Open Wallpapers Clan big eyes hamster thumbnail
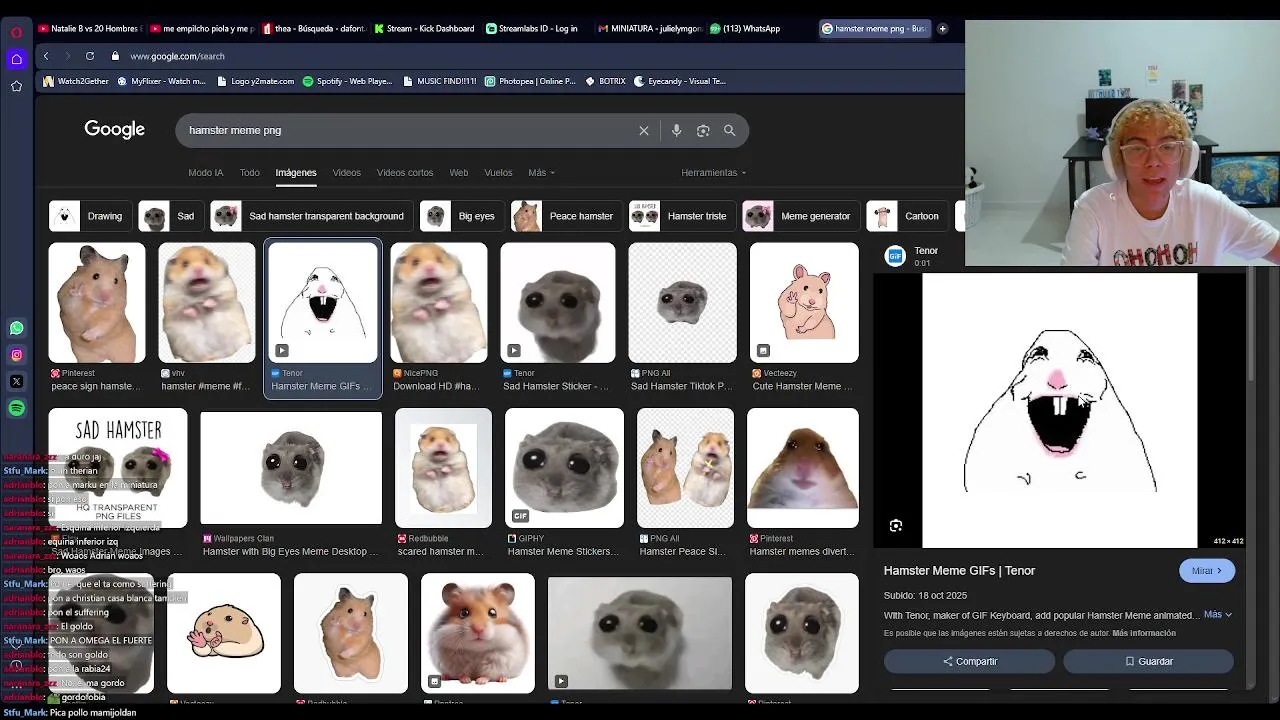 [x=291, y=468]
